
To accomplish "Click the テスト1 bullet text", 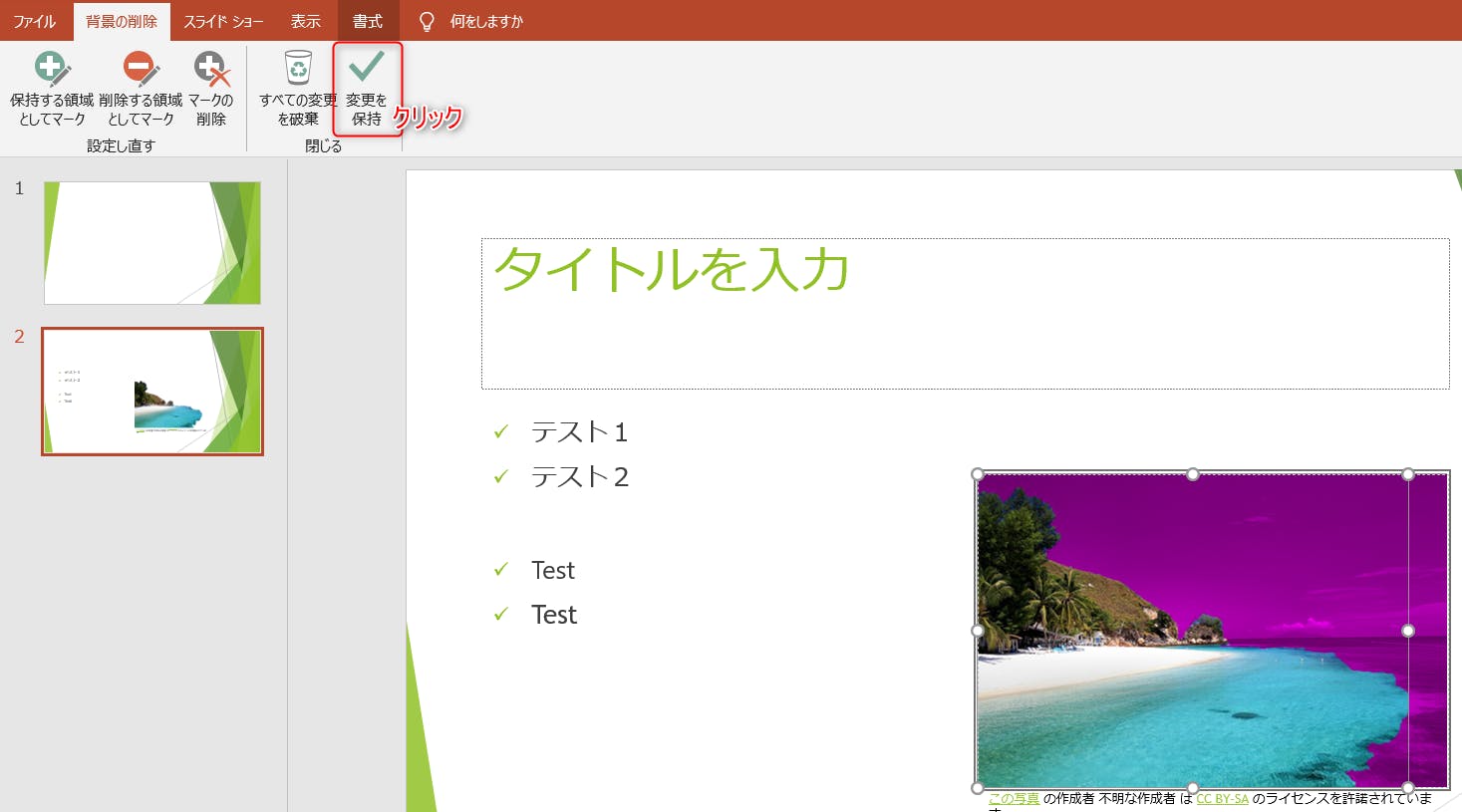I will point(579,432).
